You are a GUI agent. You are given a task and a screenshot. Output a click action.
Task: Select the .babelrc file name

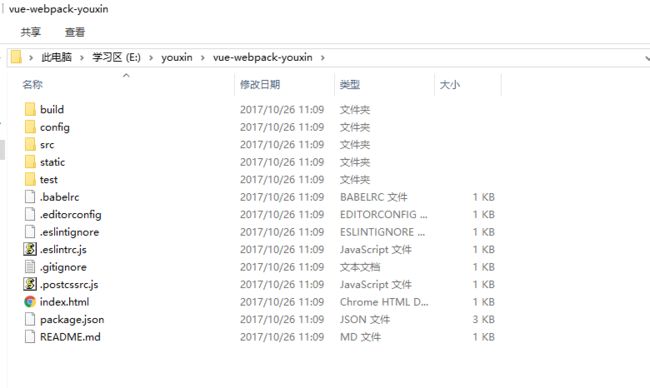[59, 197]
